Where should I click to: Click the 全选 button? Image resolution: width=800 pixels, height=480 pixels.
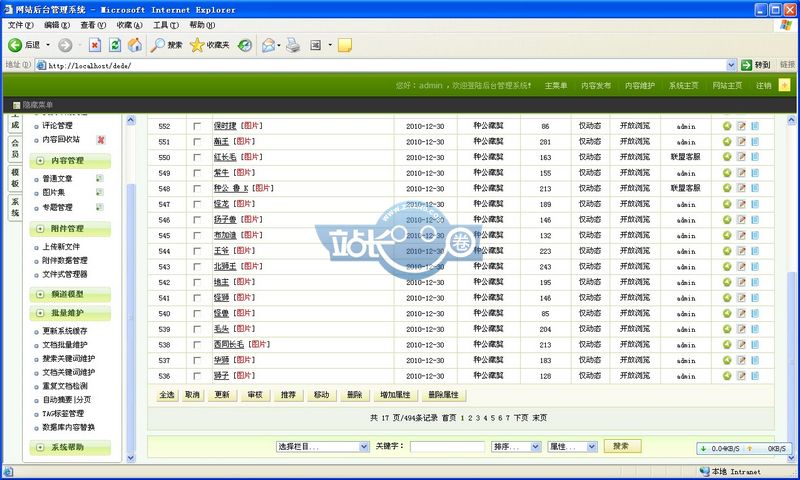(x=167, y=395)
